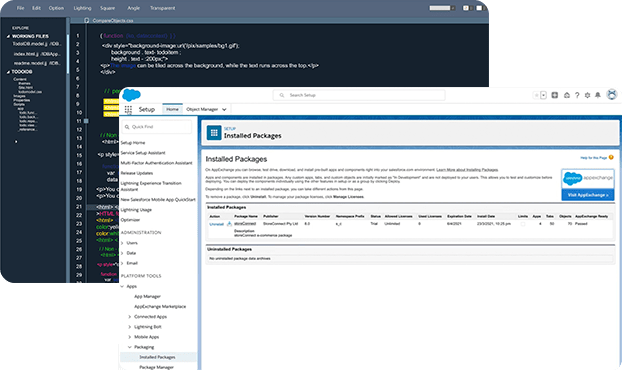Open the Setup gear icon
This screenshot has height=370, width=622.
coord(587,95)
